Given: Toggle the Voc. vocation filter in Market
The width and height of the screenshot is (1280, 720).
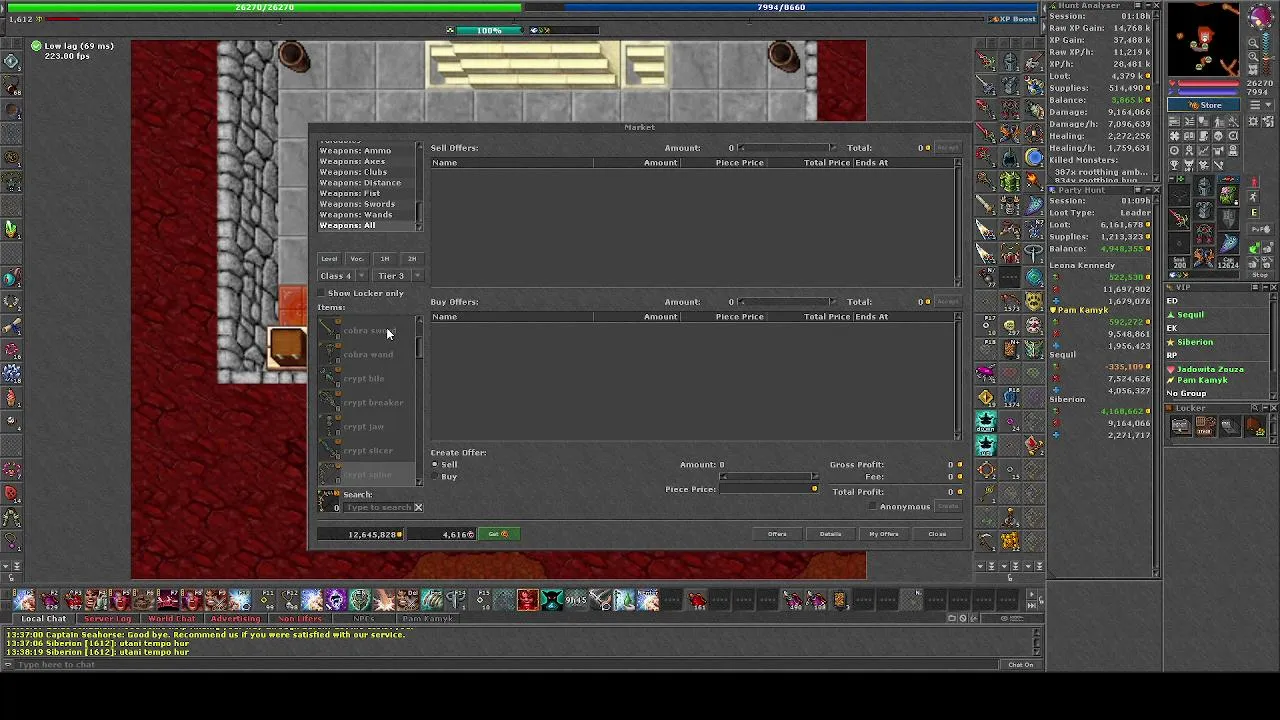Looking at the screenshot, I should tap(357, 259).
